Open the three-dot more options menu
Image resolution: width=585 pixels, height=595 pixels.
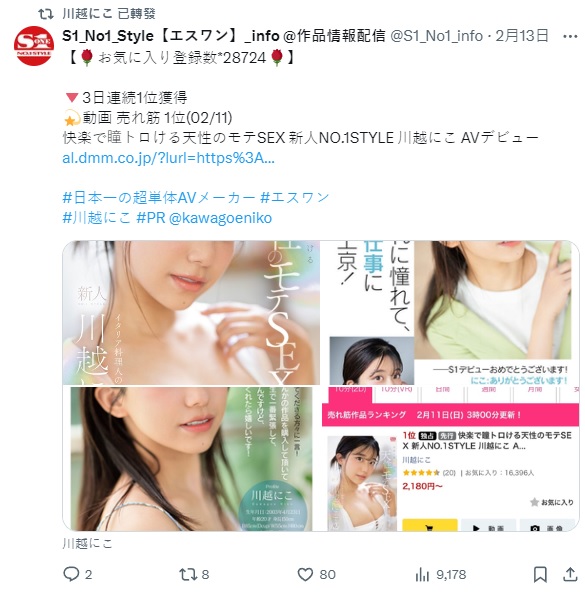(570, 36)
